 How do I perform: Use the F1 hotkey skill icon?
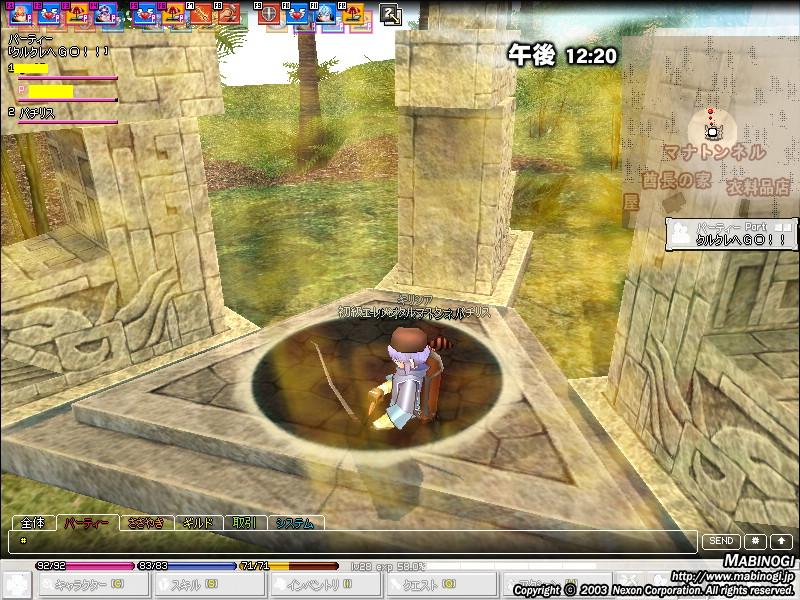(20, 13)
